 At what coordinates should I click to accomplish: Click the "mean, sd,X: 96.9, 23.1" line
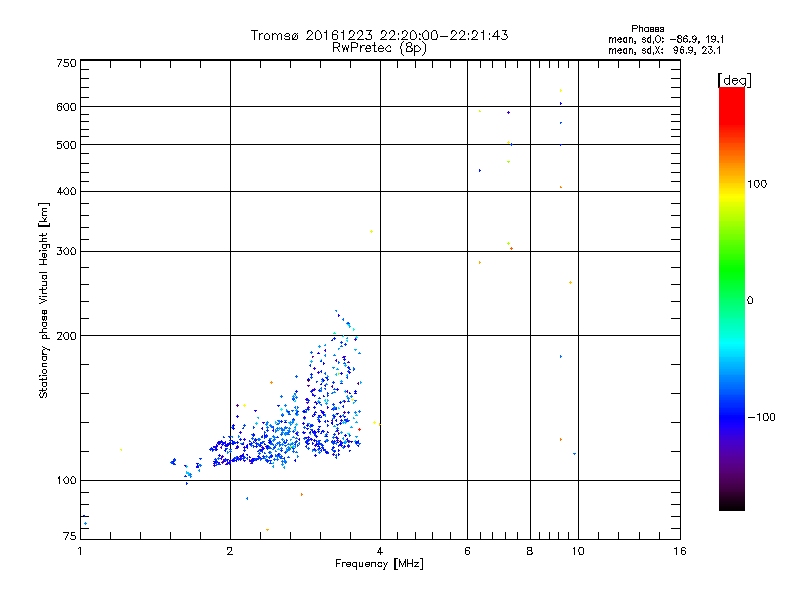tap(664, 51)
